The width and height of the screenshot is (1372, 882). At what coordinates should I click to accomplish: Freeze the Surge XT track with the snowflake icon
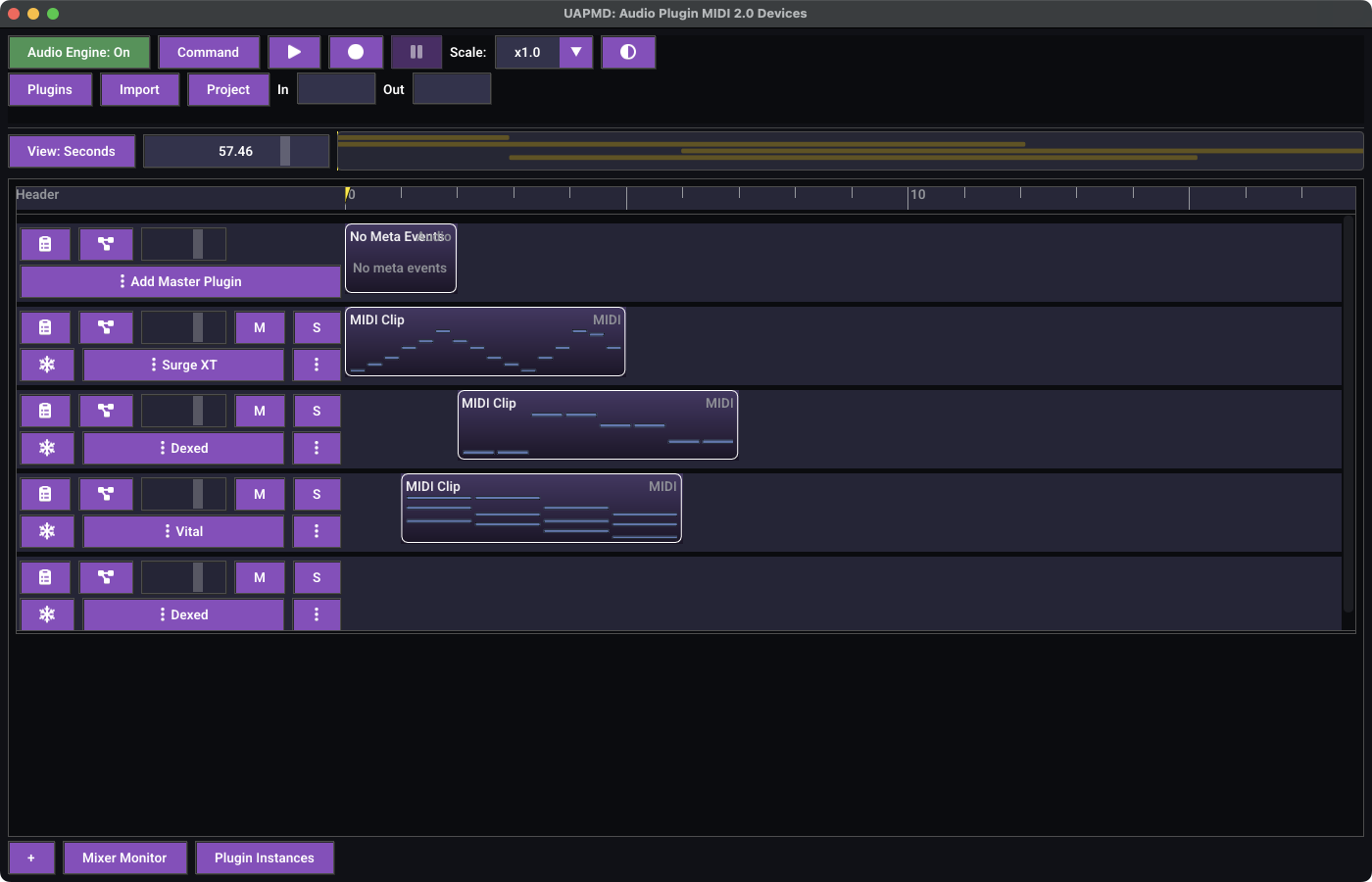(47, 365)
